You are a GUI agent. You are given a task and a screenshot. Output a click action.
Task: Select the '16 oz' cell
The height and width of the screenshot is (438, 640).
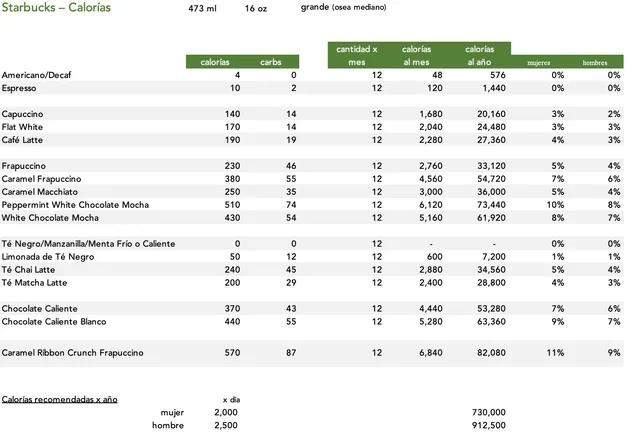pyautogui.click(x=256, y=8)
